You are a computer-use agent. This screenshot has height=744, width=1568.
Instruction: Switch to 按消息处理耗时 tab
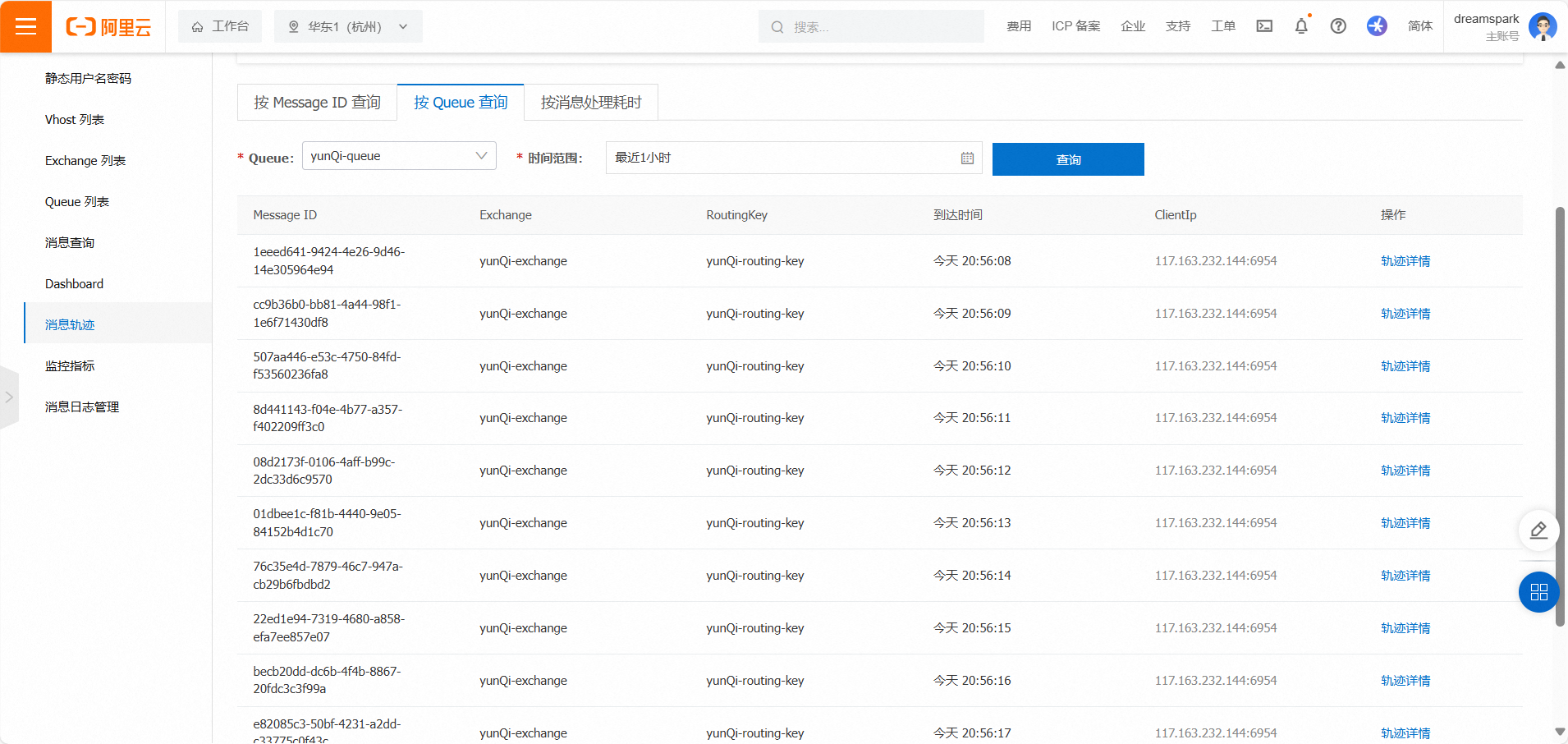click(x=591, y=102)
